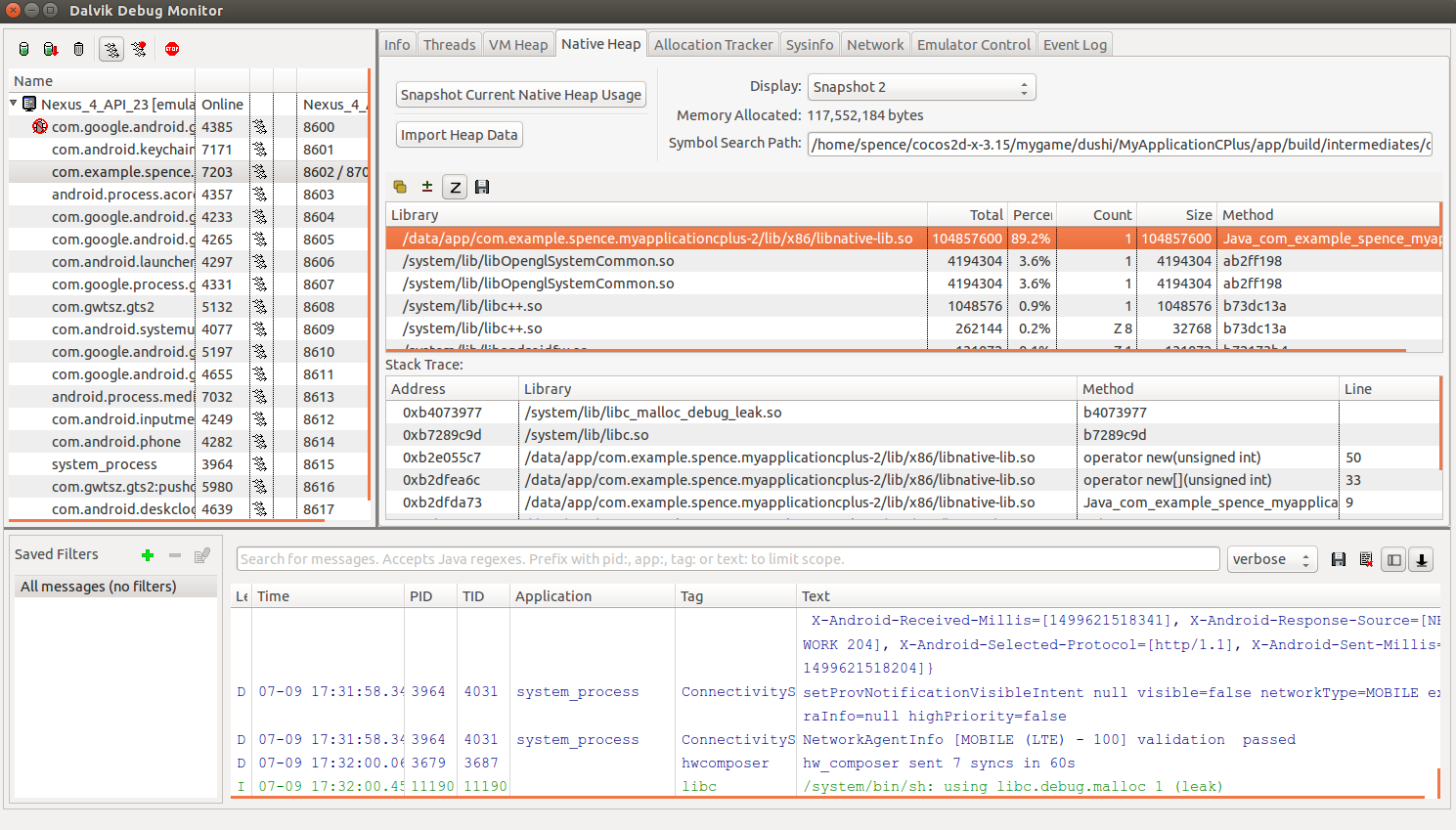This screenshot has width=1456, height=830.
Task: Click the Dump HPROF file icon
Action: (x=51, y=49)
